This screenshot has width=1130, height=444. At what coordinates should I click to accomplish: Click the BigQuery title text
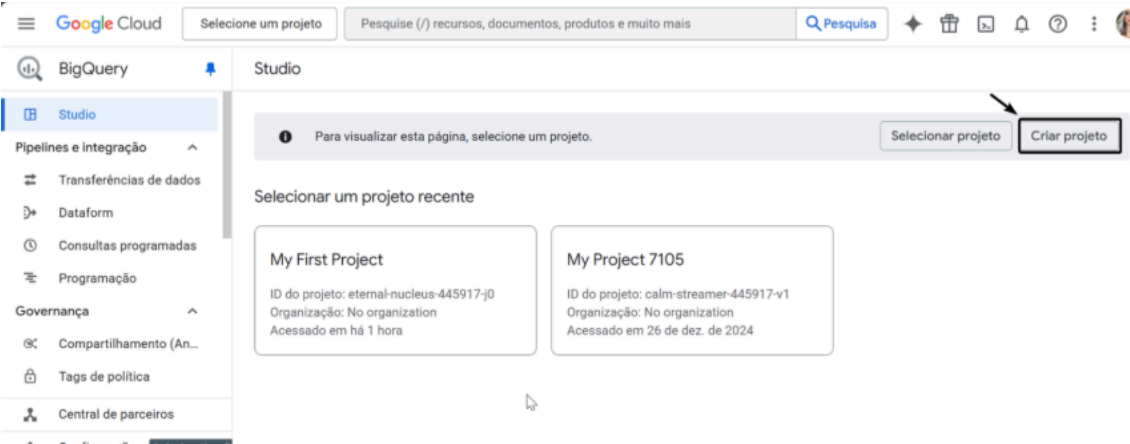pyautogui.click(x=93, y=69)
